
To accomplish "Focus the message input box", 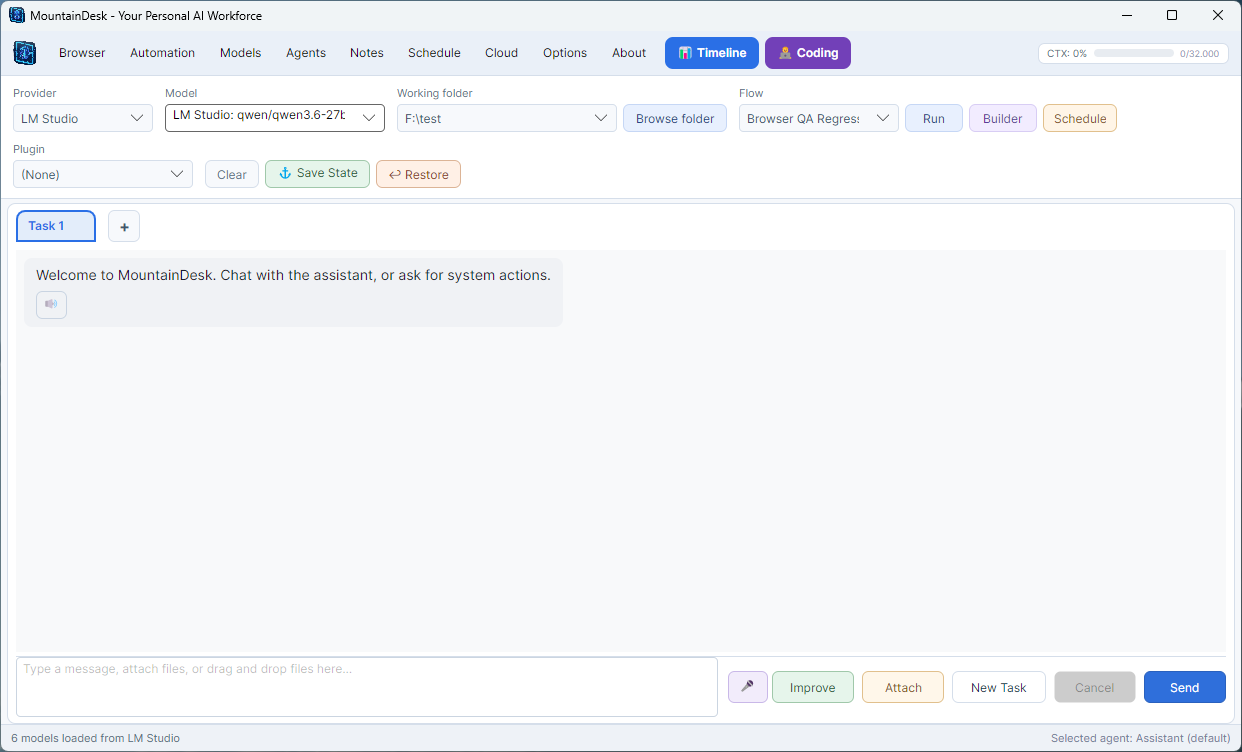I will (367, 686).
